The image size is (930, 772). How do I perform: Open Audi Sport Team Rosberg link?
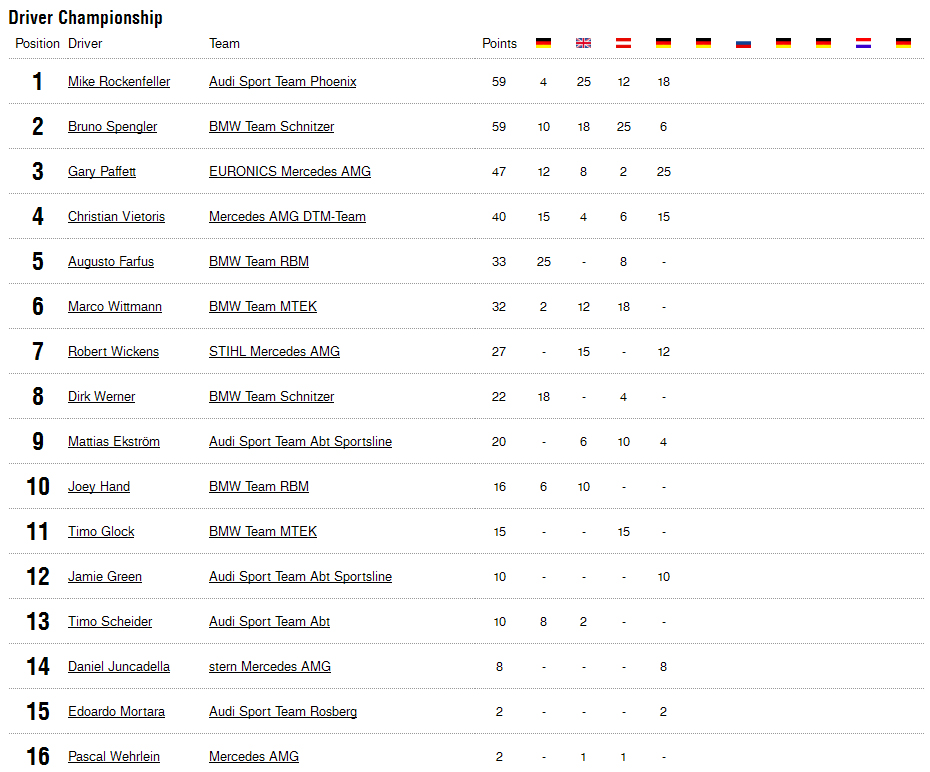(x=283, y=712)
